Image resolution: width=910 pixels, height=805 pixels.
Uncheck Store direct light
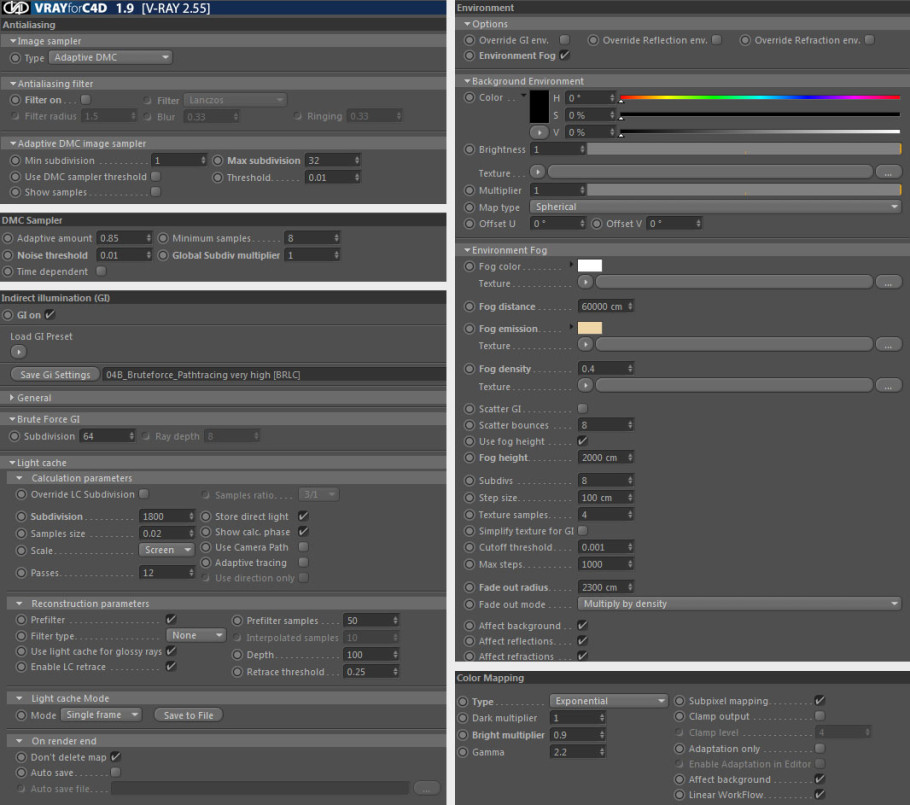click(x=303, y=516)
